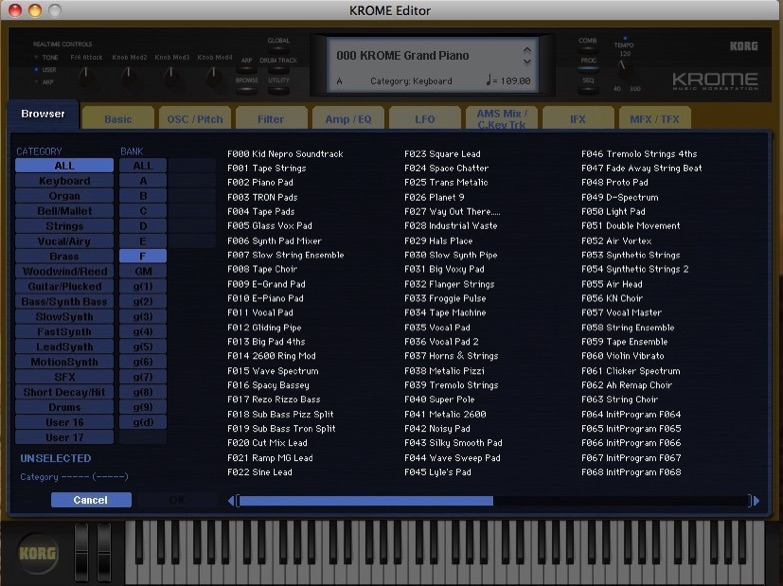The image size is (783, 586).
Task: Click the Knob Mod4 control
Action: pyautogui.click(x=214, y=75)
